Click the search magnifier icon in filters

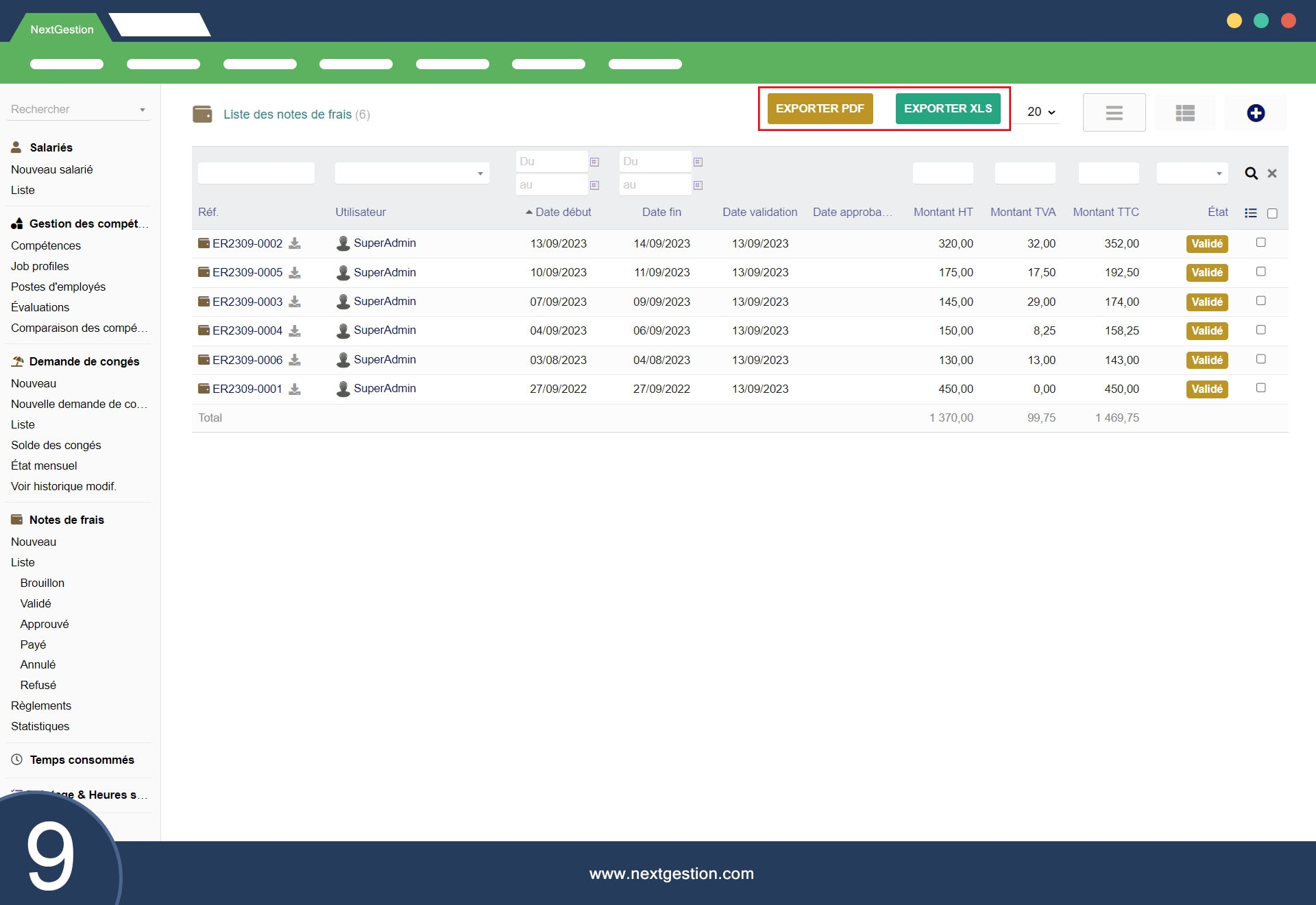[x=1251, y=173]
